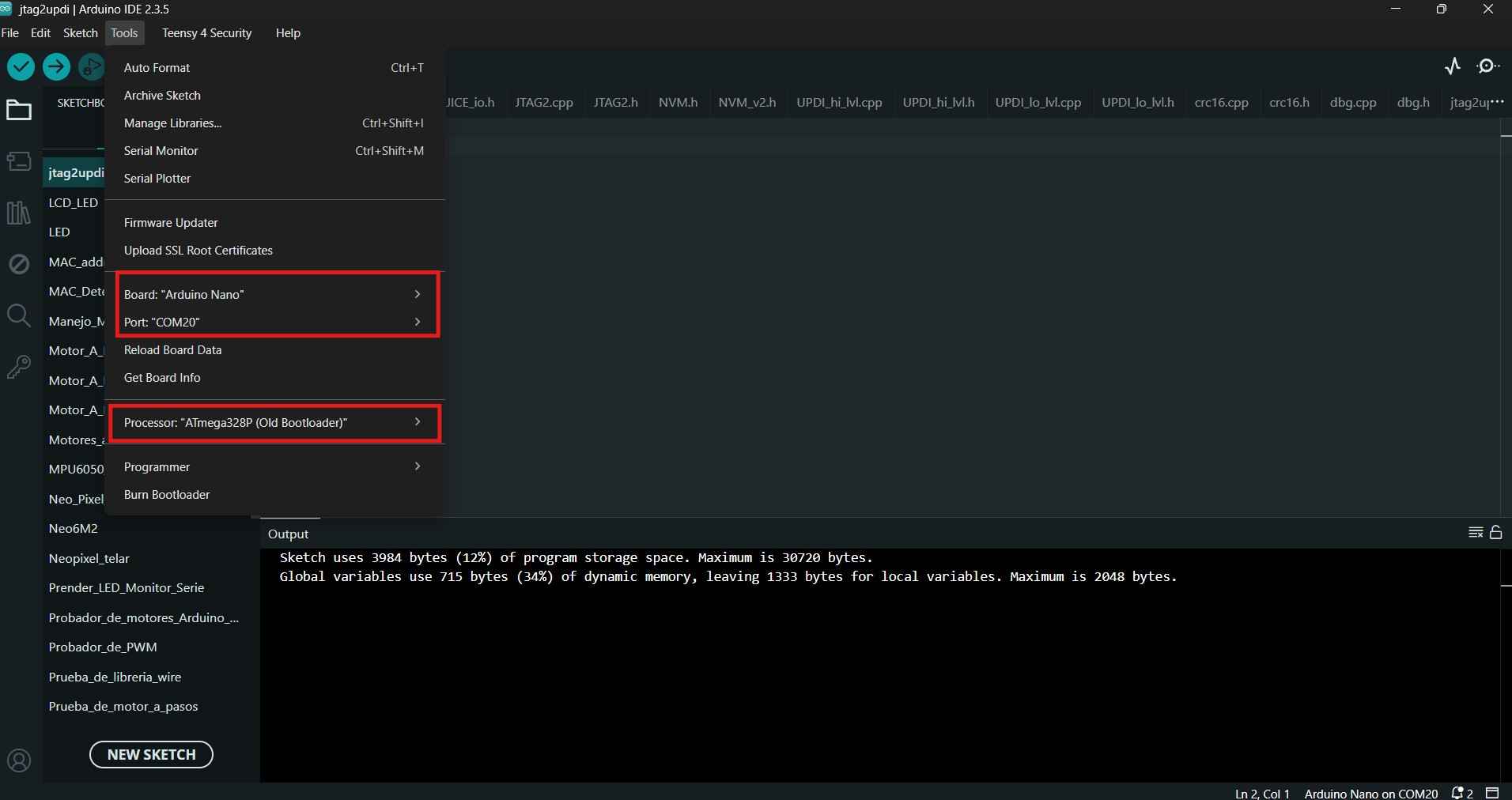Switch to the dbg.h tab
The height and width of the screenshot is (800, 1512).
(x=1413, y=103)
